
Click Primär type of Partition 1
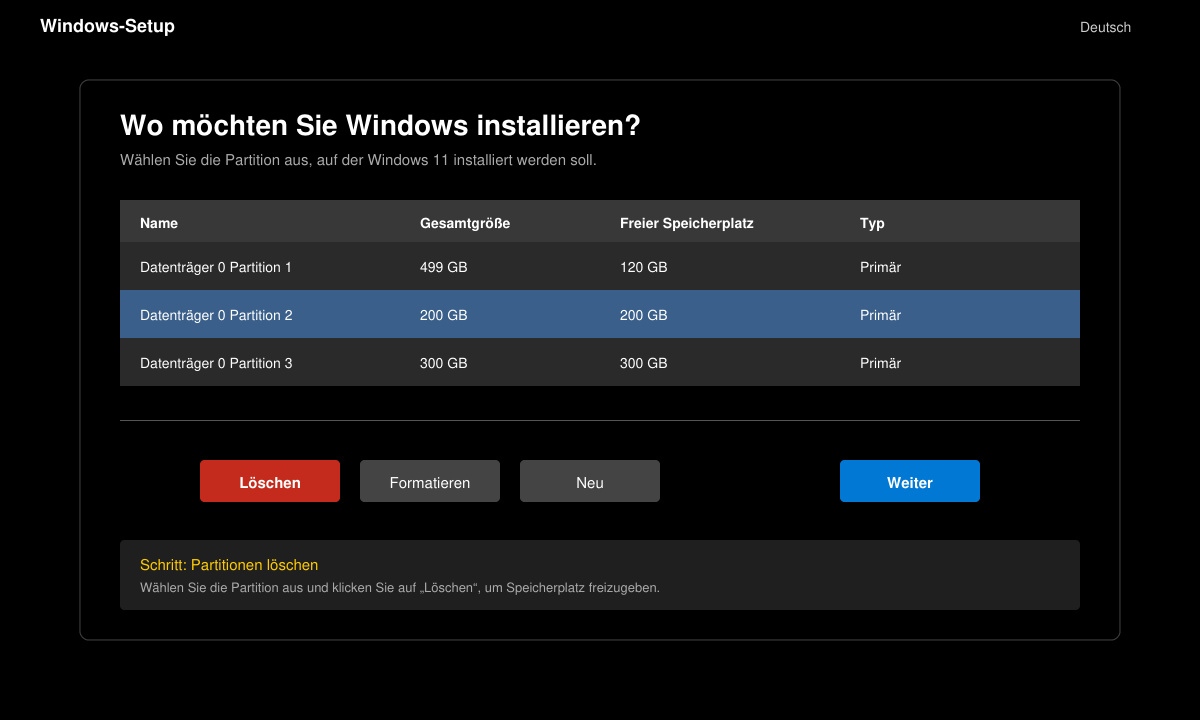tap(880, 267)
